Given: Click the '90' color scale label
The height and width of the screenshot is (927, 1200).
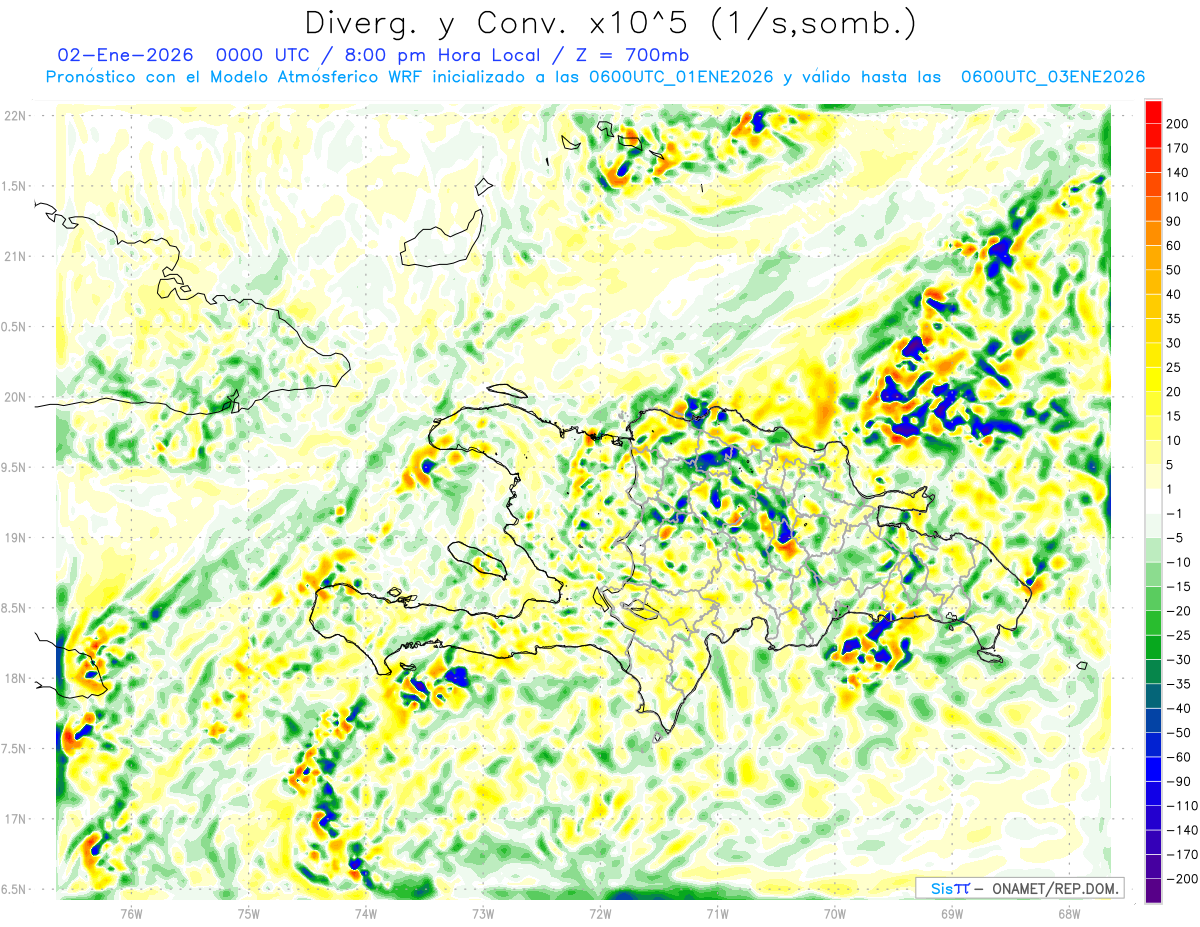Looking at the screenshot, I should (1174, 221).
